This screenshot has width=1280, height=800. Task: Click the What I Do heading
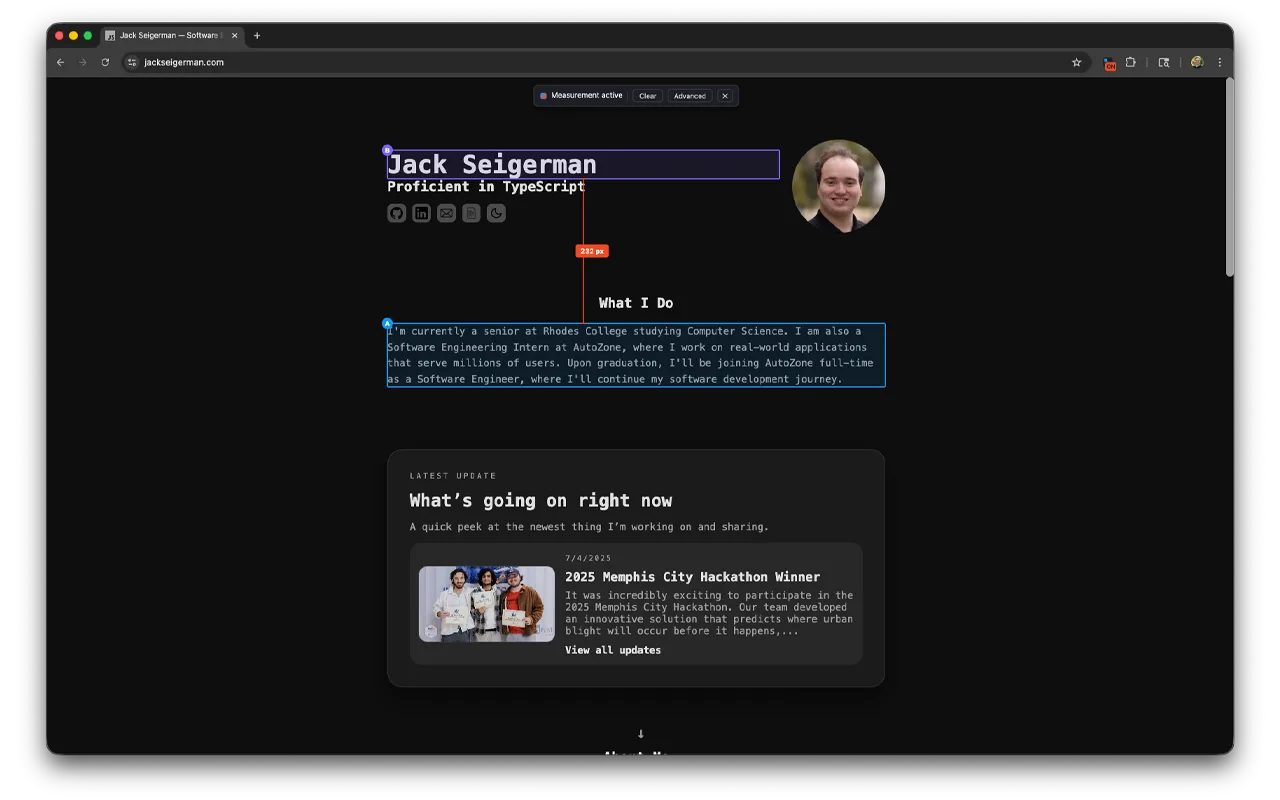point(636,303)
